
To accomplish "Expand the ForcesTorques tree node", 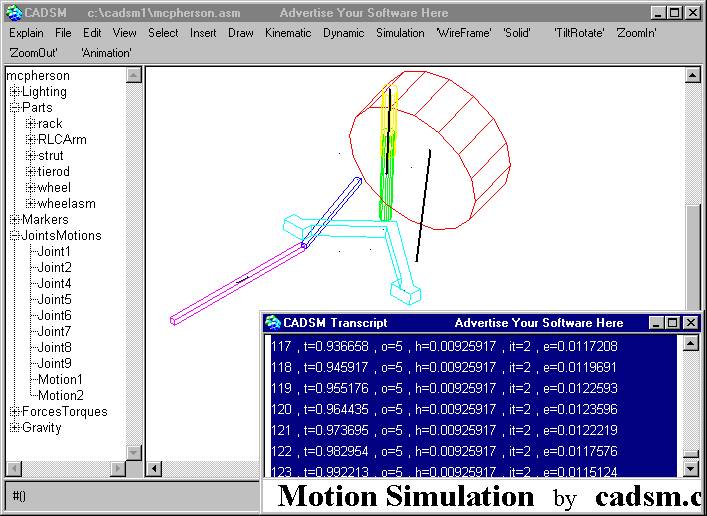I will pyautogui.click(x=14, y=412).
